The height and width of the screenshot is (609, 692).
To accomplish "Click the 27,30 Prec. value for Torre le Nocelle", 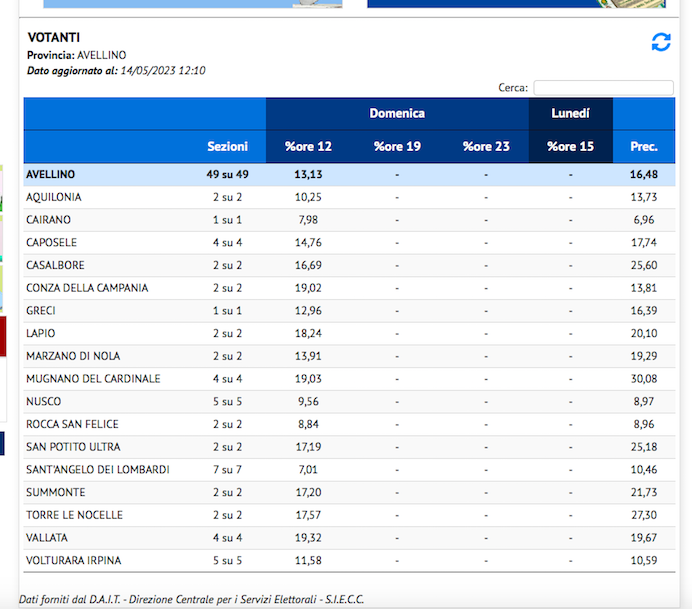I will click(x=644, y=515).
